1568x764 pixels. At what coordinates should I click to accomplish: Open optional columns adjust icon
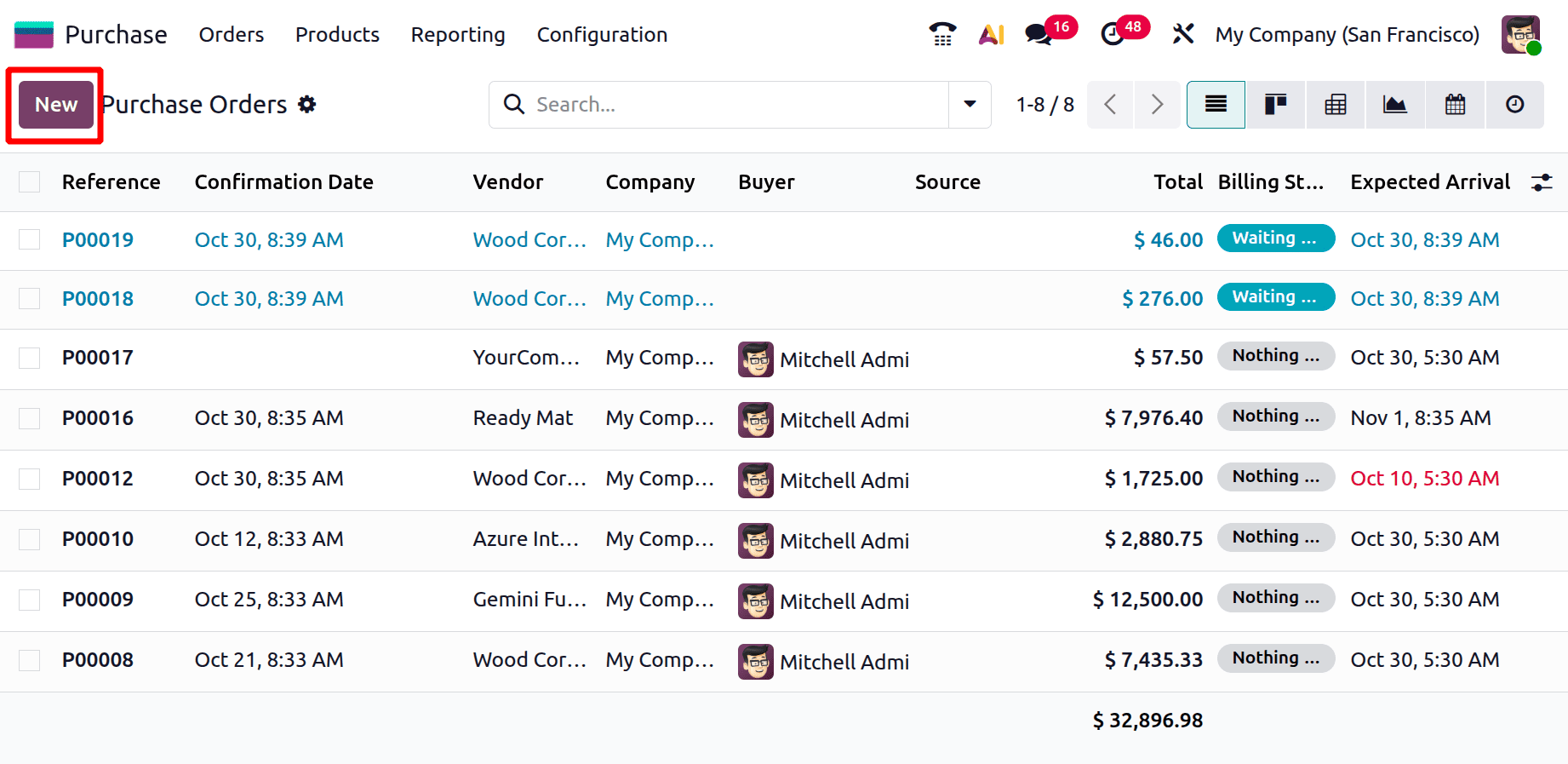pyautogui.click(x=1542, y=182)
